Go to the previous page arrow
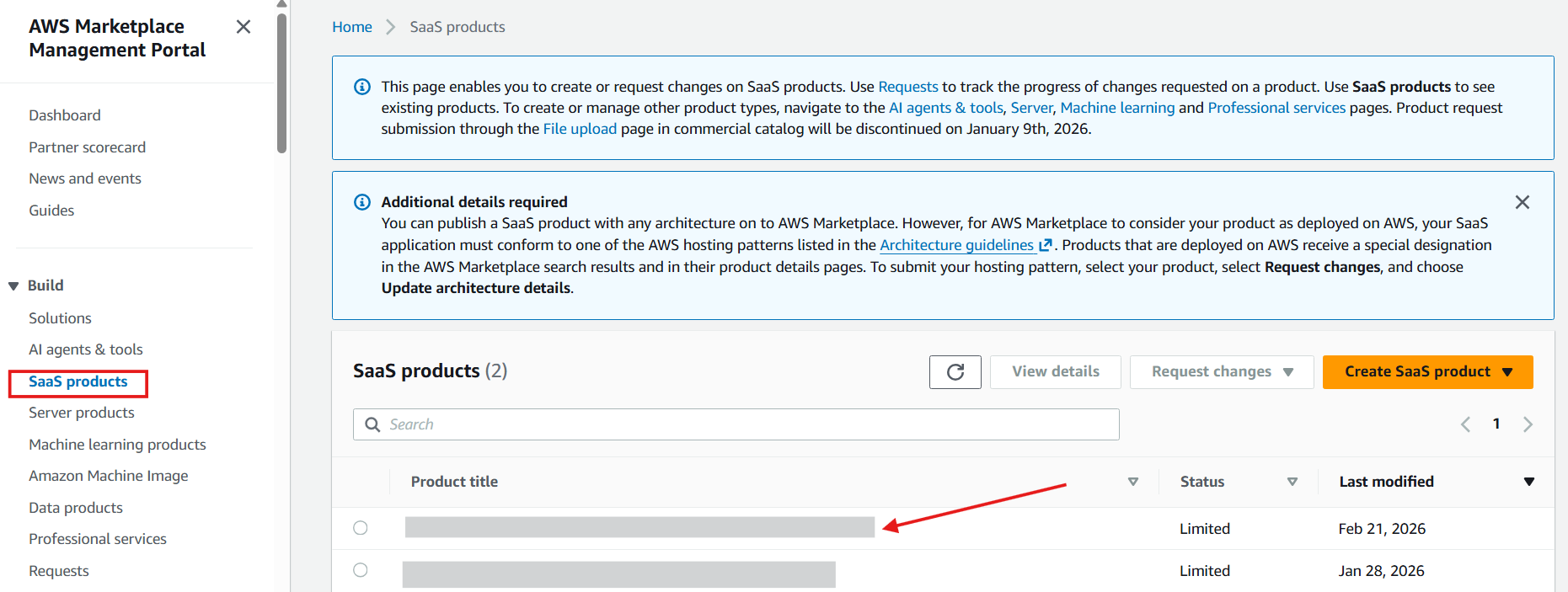Screen dimensions: 1568x592 [x=1465, y=424]
